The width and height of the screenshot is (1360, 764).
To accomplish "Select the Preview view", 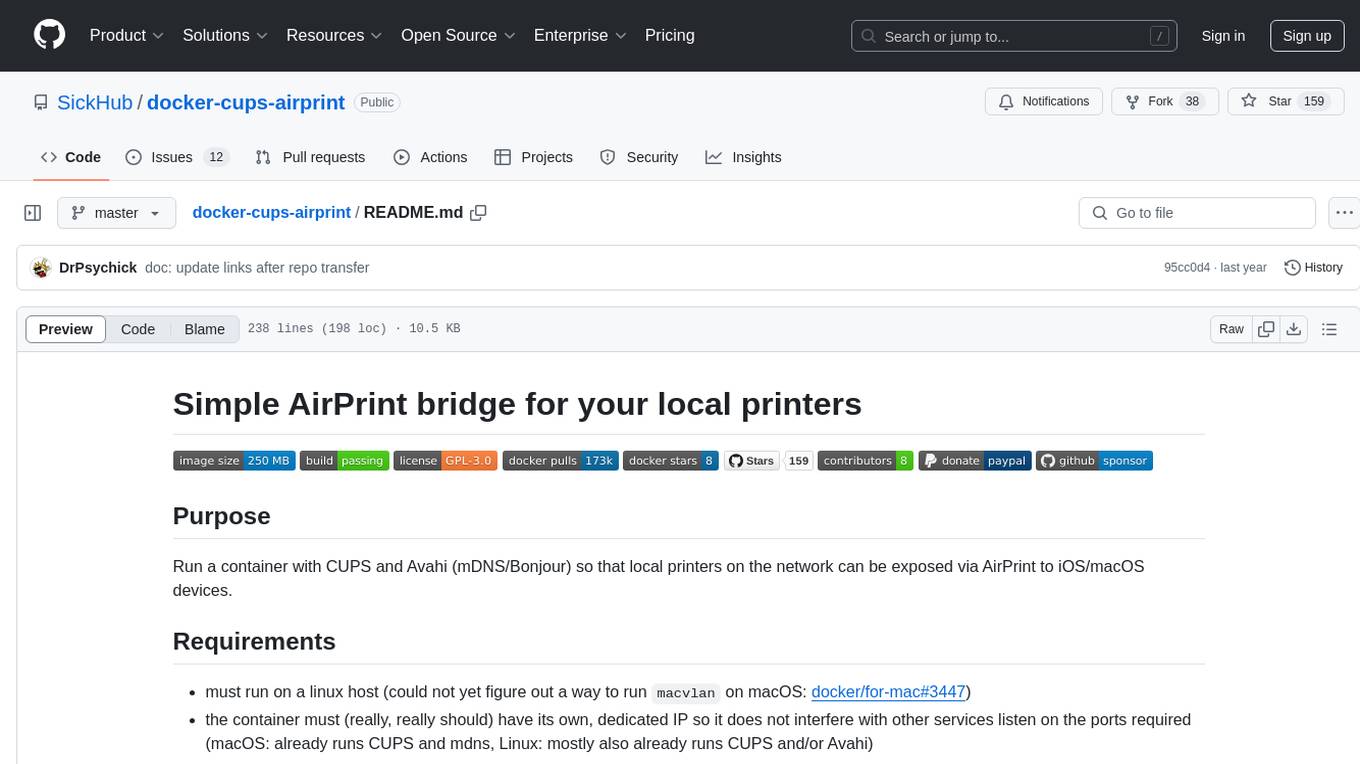I will (66, 329).
